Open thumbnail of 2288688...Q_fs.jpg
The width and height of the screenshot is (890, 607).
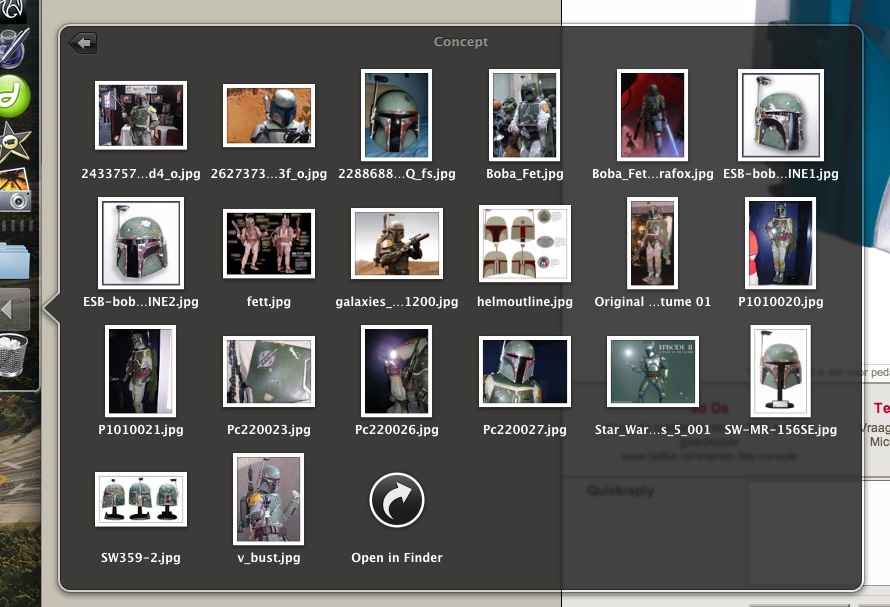[x=397, y=115]
